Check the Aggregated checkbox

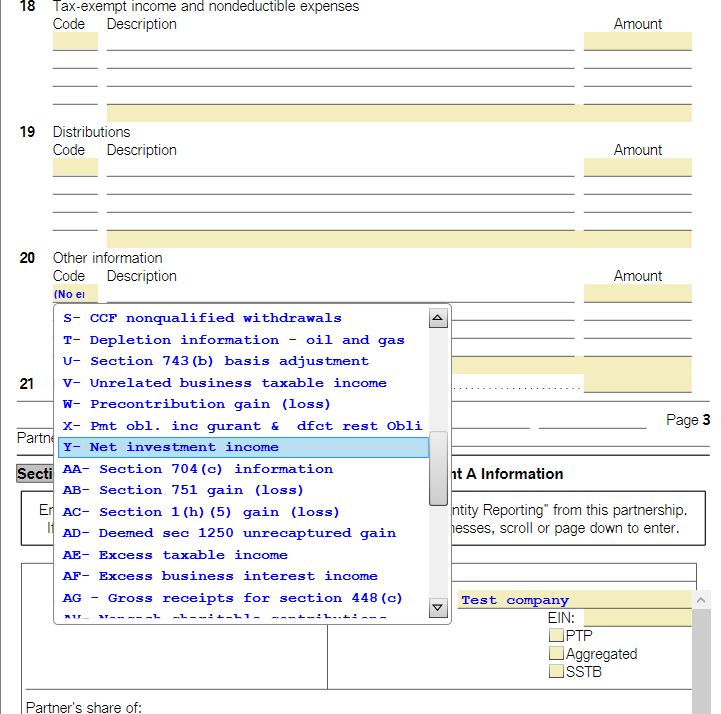coord(557,654)
